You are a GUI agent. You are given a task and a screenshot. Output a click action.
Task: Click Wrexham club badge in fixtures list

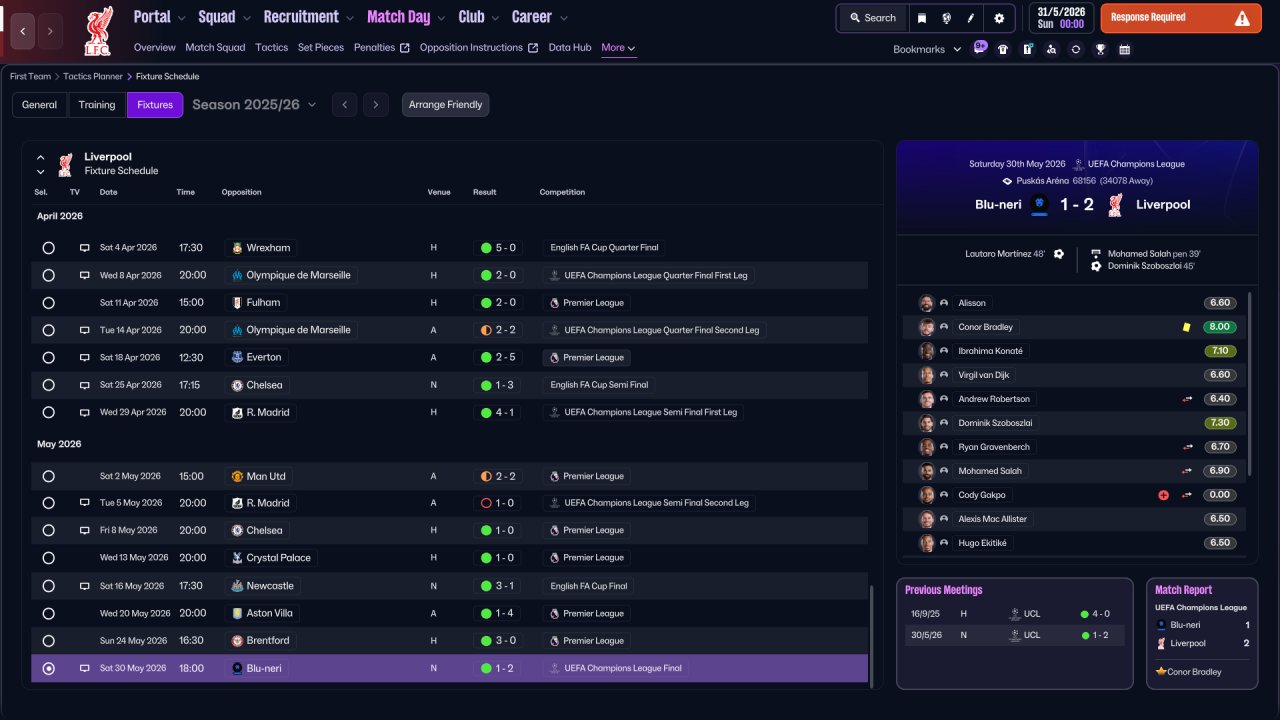[x=237, y=248]
